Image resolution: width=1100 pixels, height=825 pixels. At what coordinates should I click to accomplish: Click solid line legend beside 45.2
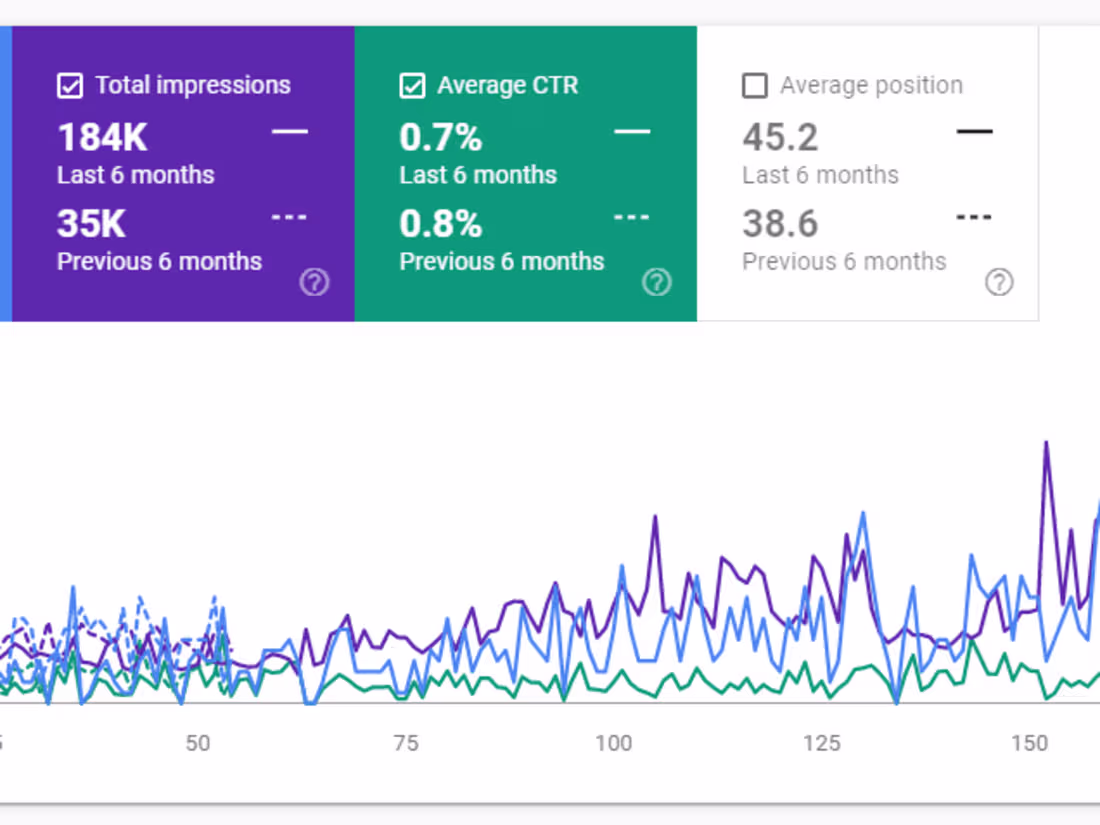click(974, 131)
